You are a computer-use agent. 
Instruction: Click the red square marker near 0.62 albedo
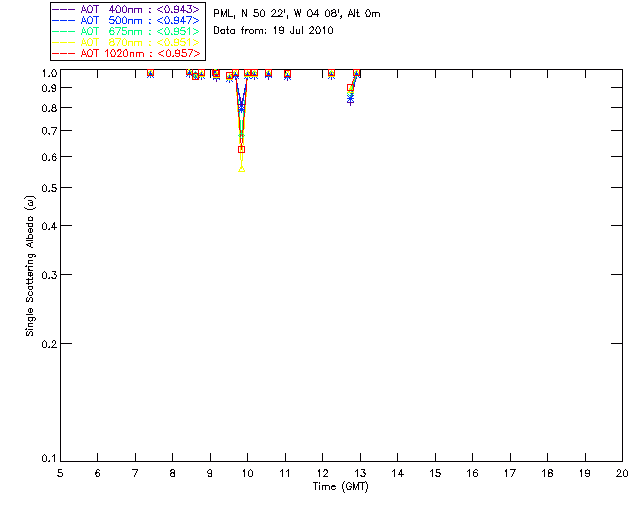(x=242, y=150)
